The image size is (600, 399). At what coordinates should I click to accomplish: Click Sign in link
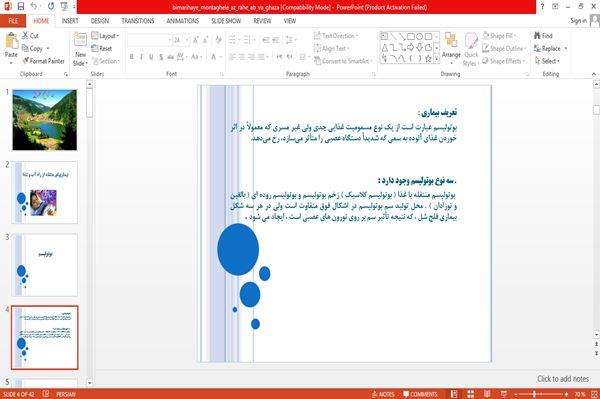[578, 21]
